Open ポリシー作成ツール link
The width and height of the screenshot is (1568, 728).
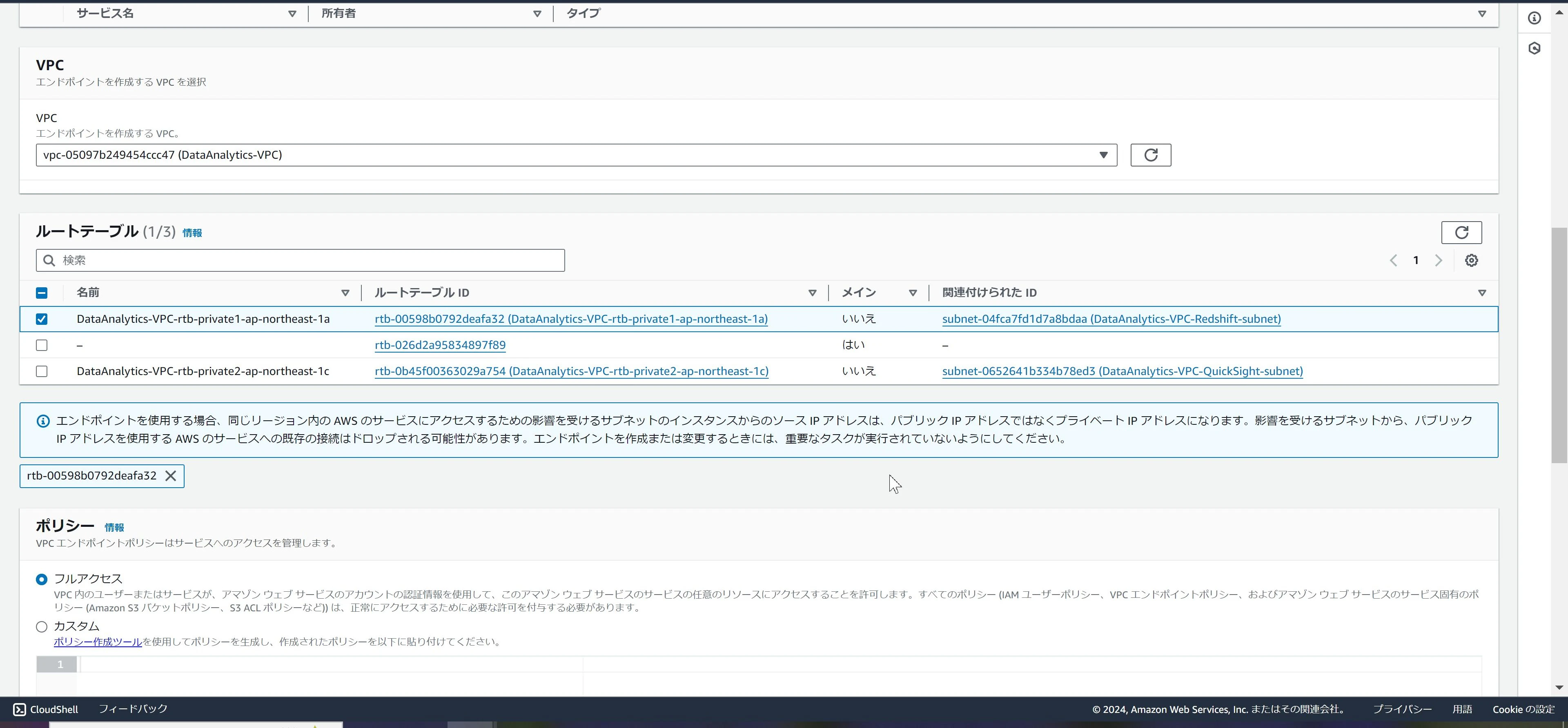click(98, 641)
